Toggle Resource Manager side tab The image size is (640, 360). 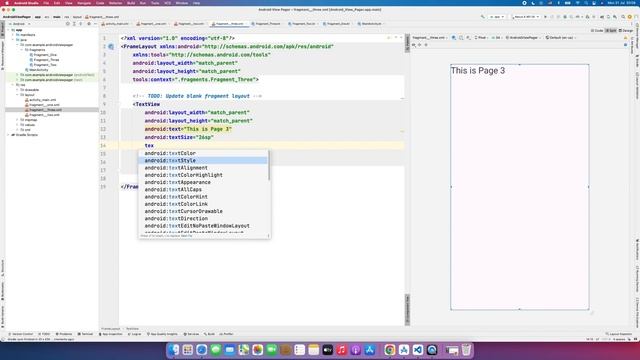click(2, 55)
